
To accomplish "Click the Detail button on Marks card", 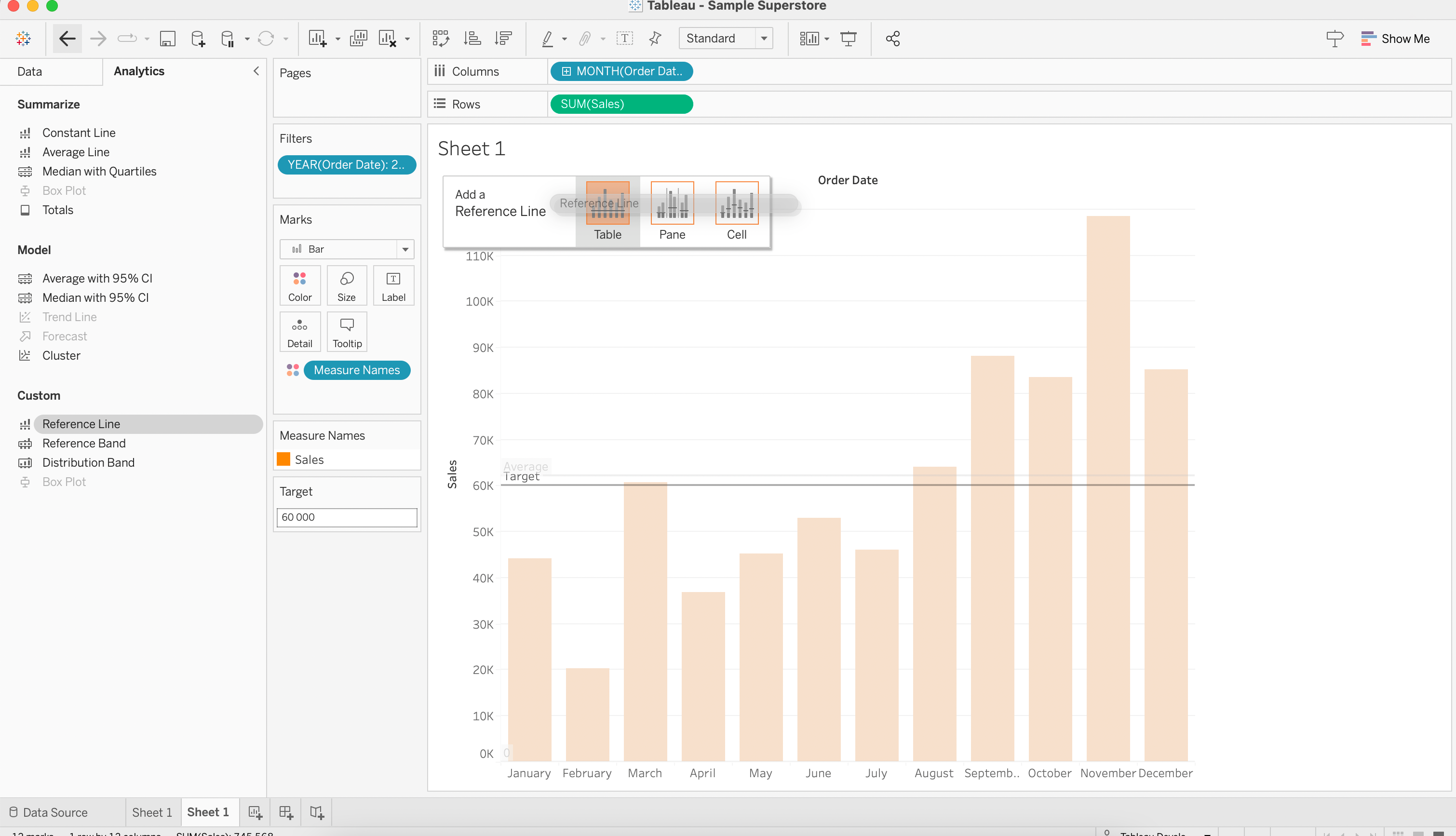I will pyautogui.click(x=300, y=332).
